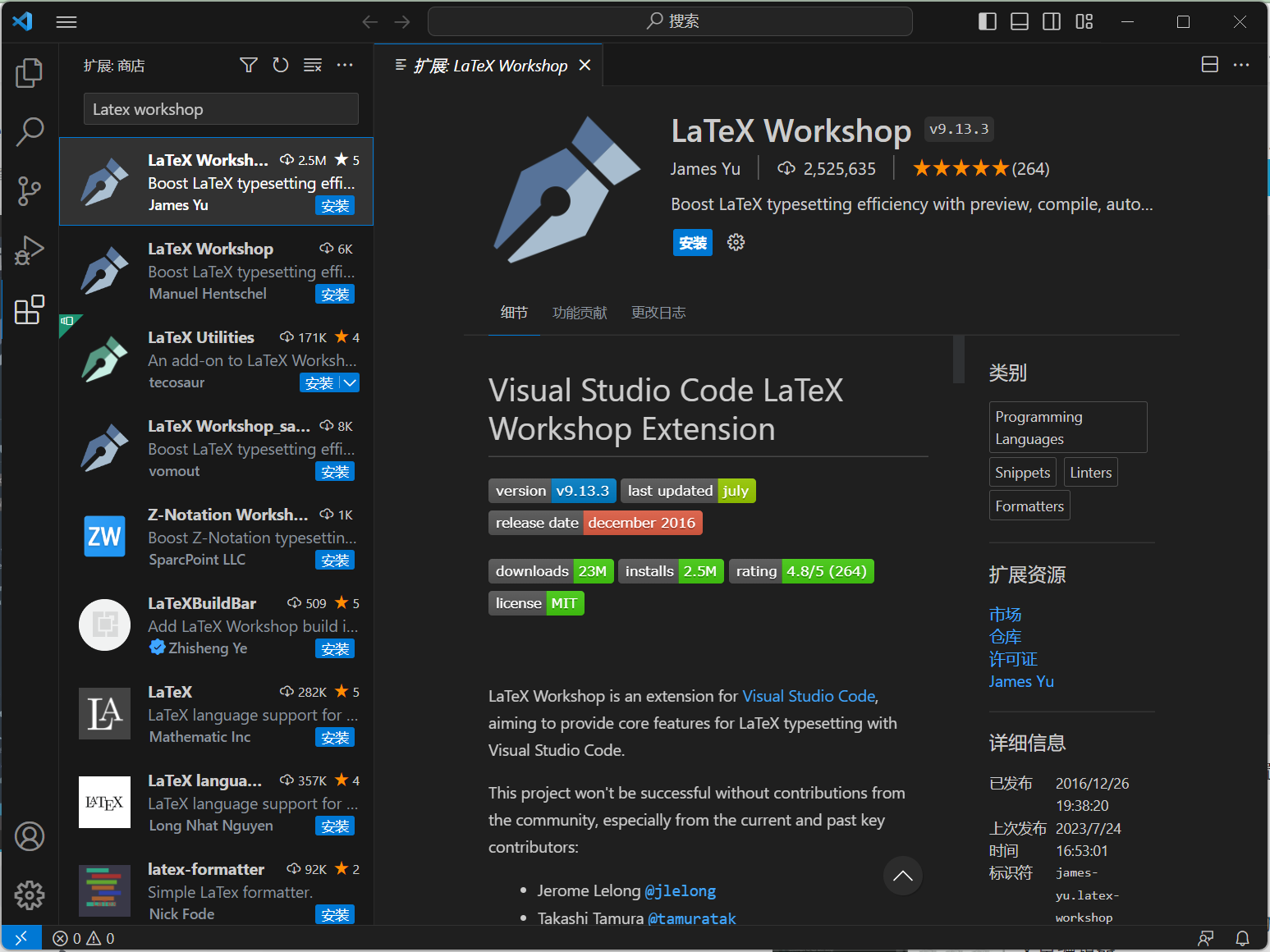
Task: Toggle secondary side bar visibility
Action: pos(1052,22)
